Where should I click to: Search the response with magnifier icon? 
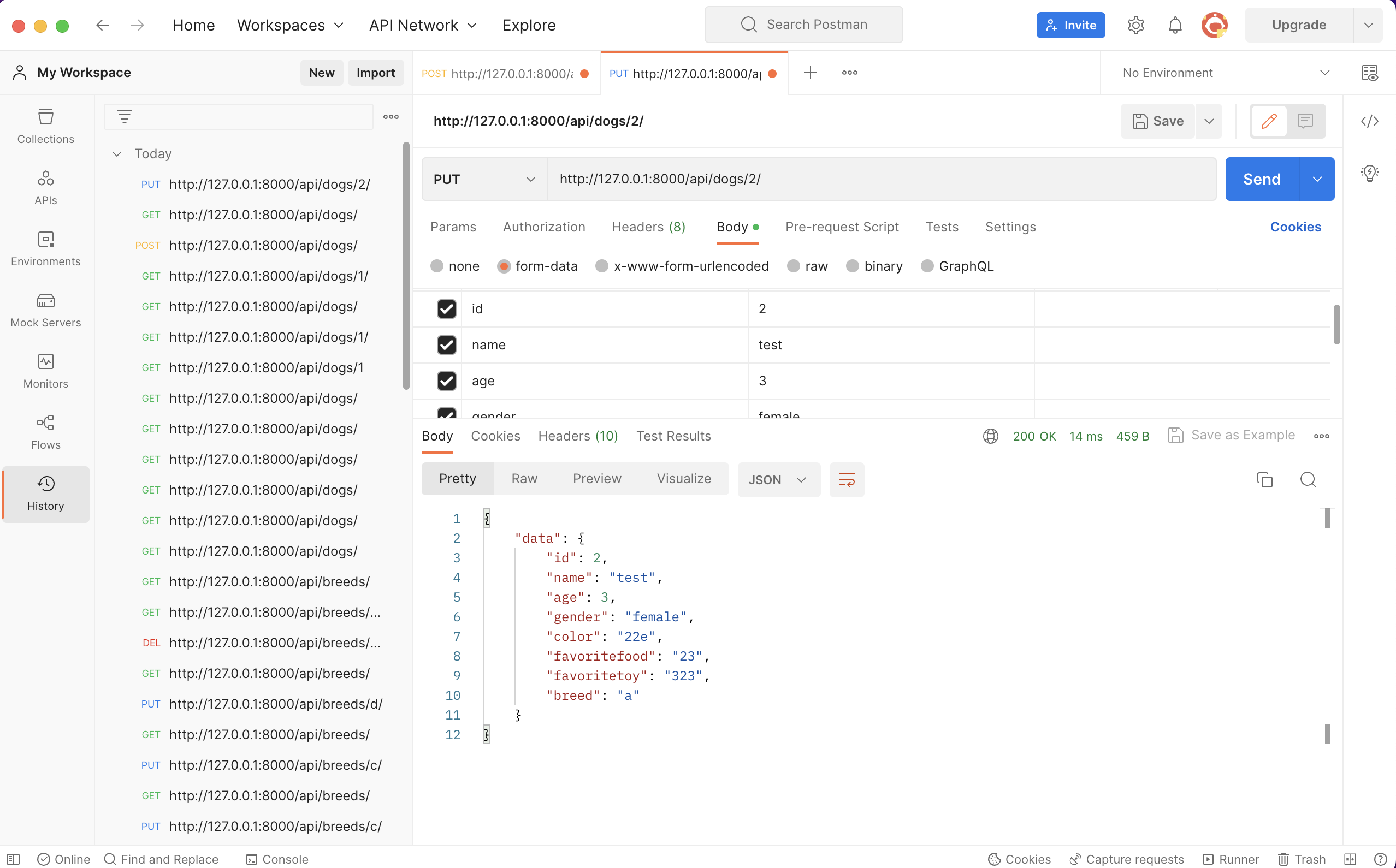pyautogui.click(x=1308, y=479)
